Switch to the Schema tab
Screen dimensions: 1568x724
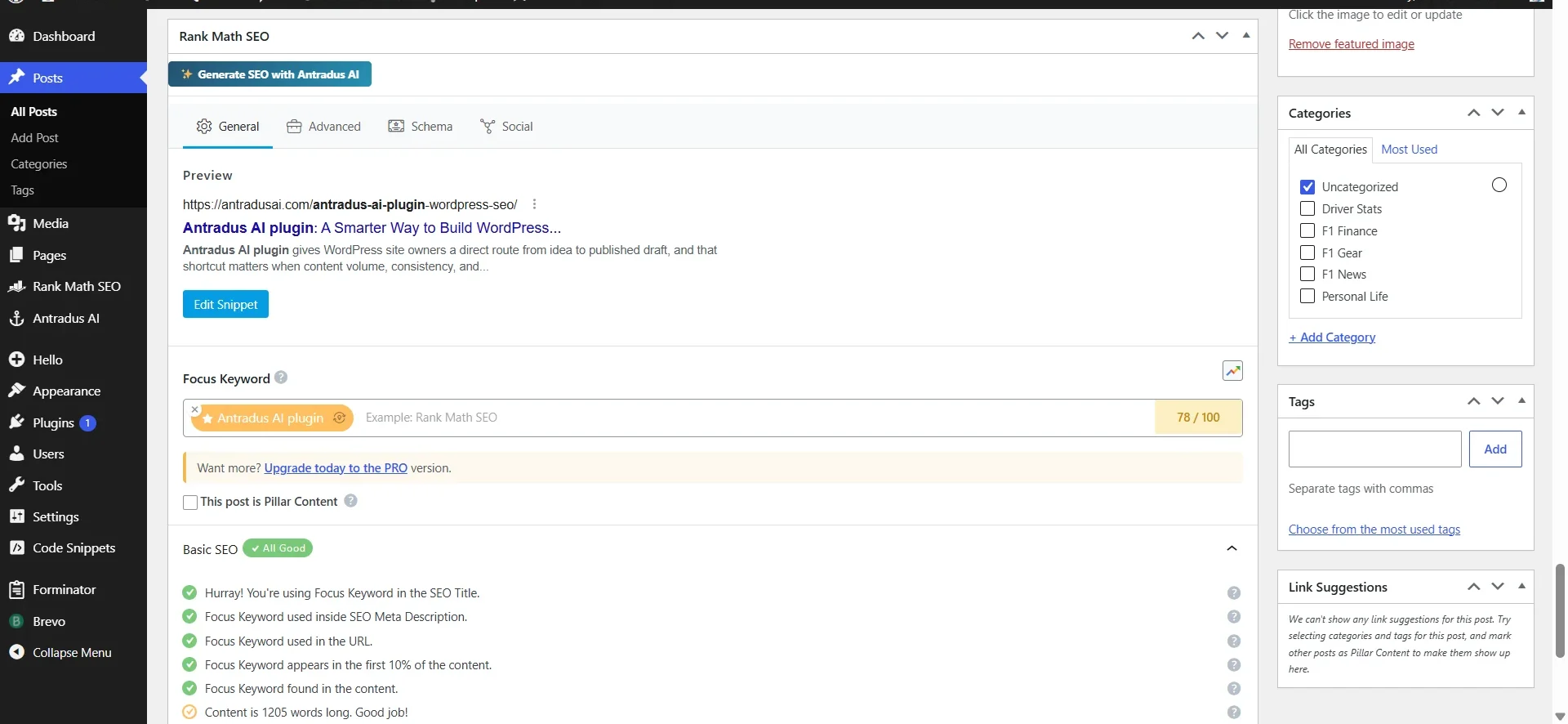420,127
